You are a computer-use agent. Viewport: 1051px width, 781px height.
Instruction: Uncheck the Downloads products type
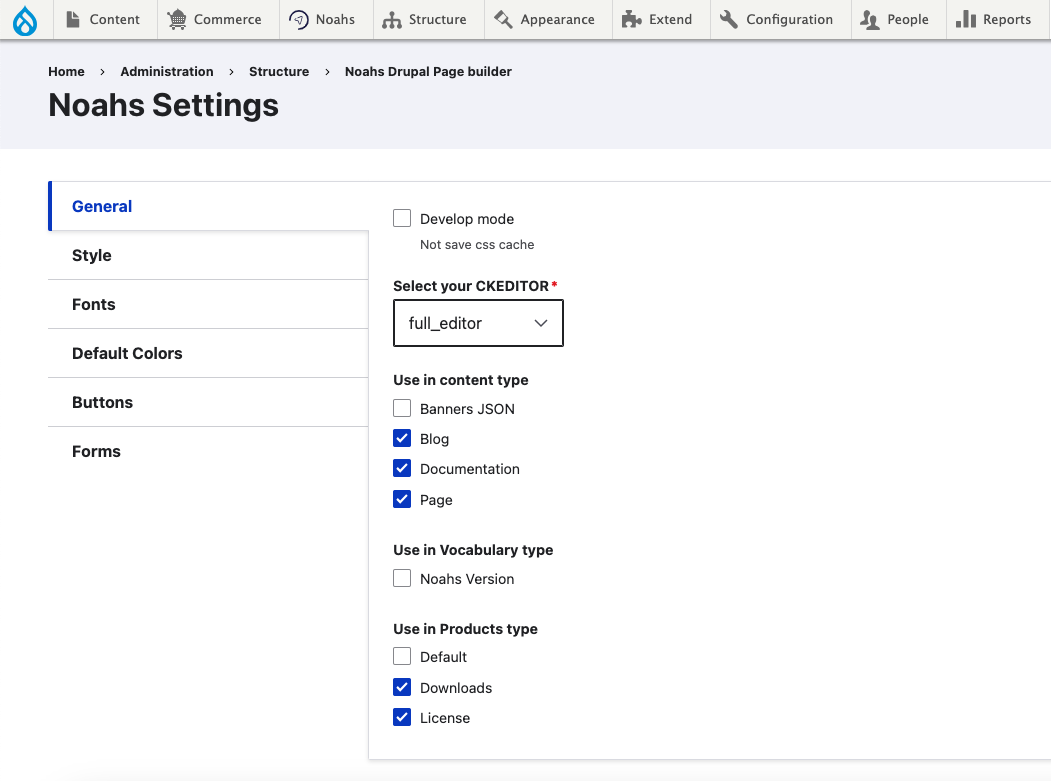click(402, 686)
